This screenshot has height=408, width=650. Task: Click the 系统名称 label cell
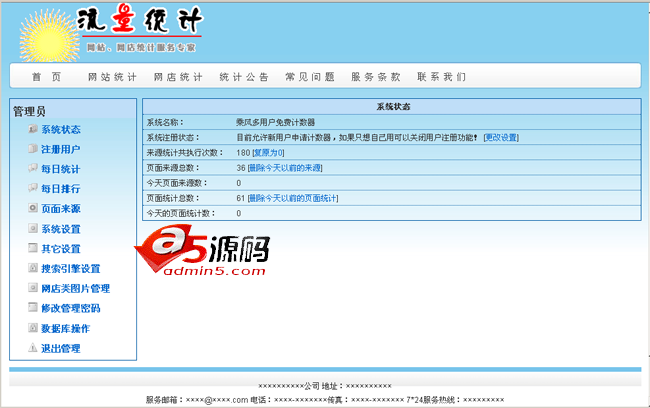coord(165,122)
